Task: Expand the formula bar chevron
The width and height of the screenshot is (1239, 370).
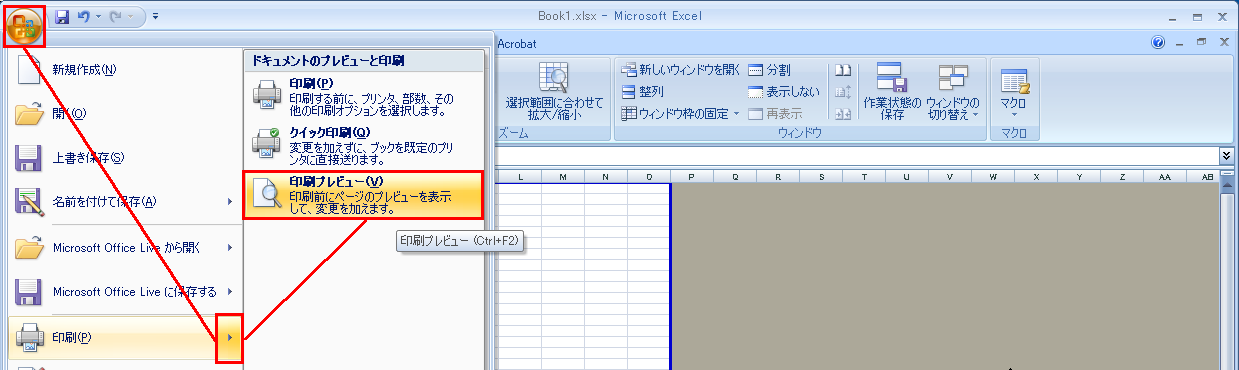Action: 1227,156
